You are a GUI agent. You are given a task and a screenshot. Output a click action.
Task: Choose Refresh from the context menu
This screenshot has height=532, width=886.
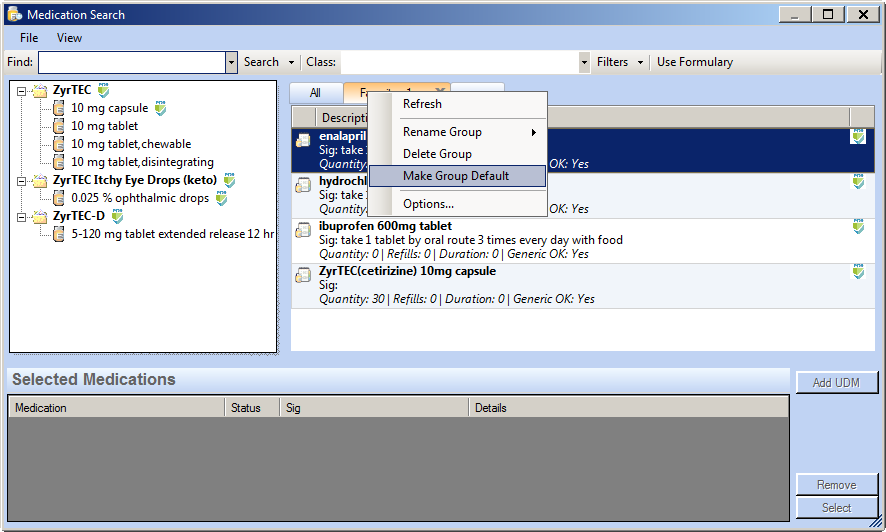click(x=457, y=104)
